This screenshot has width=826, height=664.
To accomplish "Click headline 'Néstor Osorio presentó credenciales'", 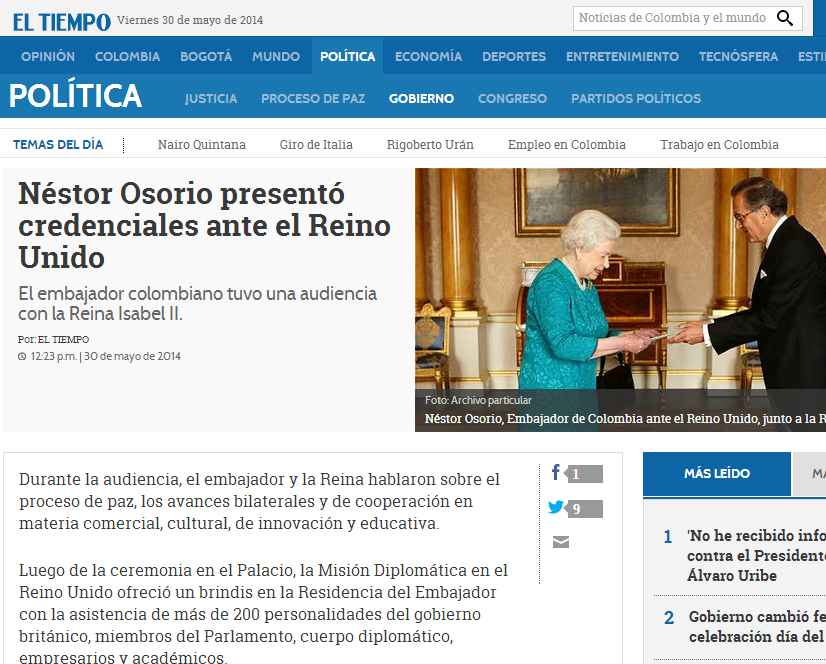I will point(204,225).
